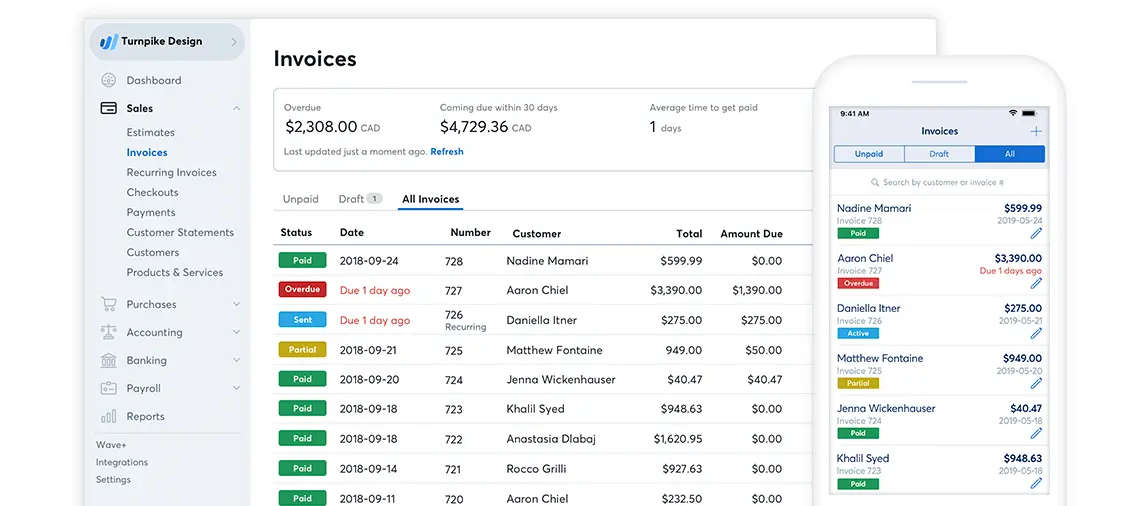Screen dimensions: 1130x506
Task: Click the Accounting scales icon
Action: pyautogui.click(x=109, y=332)
